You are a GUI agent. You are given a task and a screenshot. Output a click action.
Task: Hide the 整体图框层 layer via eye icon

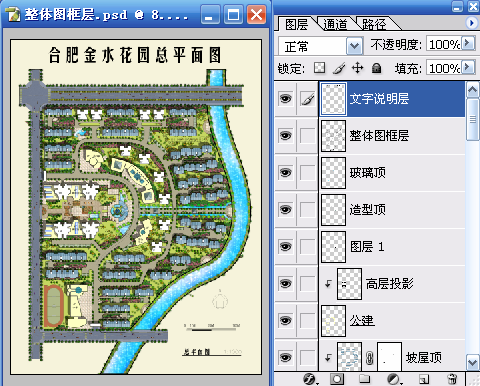(x=285, y=136)
